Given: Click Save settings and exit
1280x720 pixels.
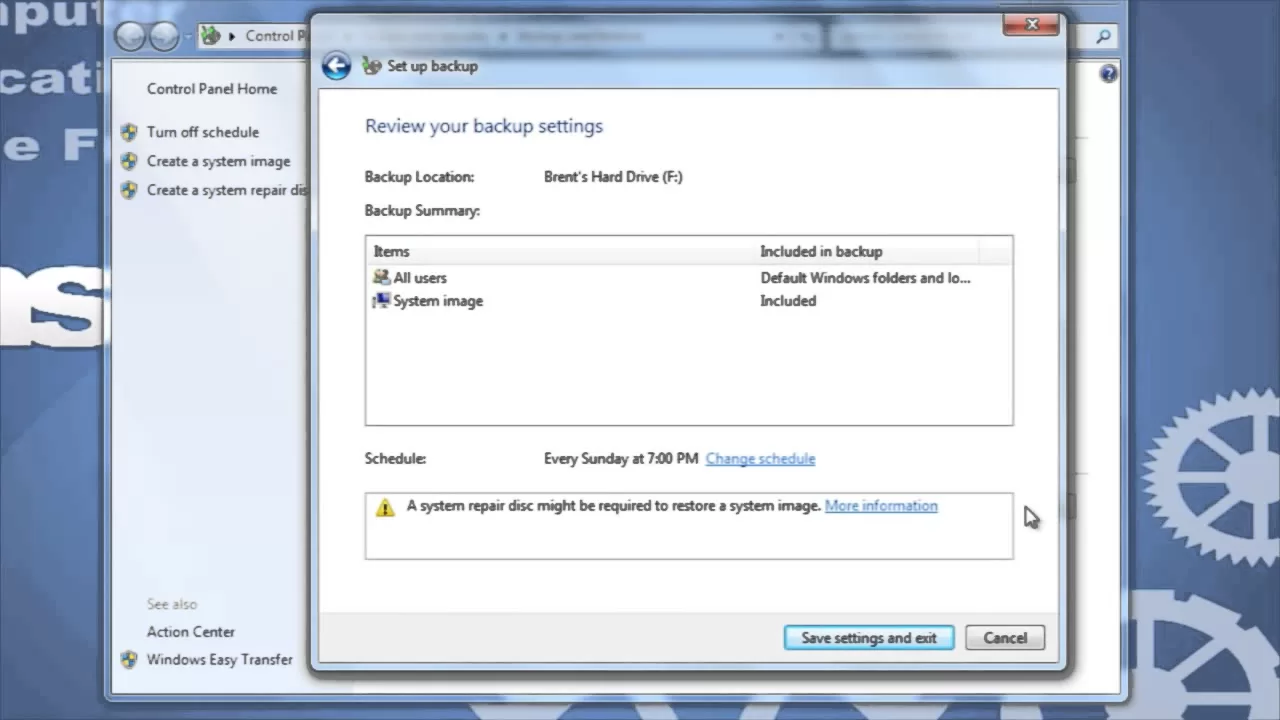Looking at the screenshot, I should pos(869,638).
